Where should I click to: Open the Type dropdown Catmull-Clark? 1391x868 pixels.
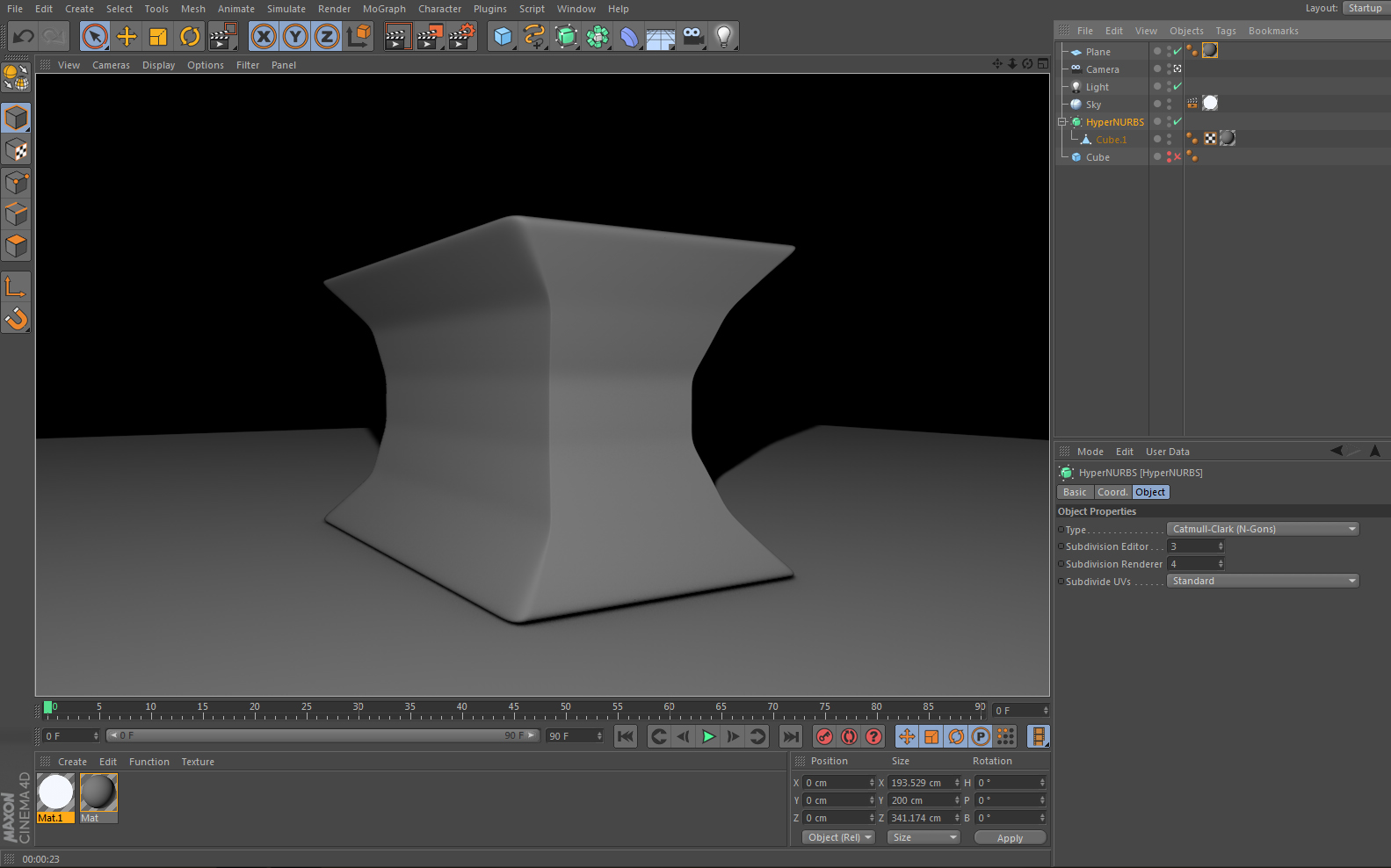(1262, 529)
